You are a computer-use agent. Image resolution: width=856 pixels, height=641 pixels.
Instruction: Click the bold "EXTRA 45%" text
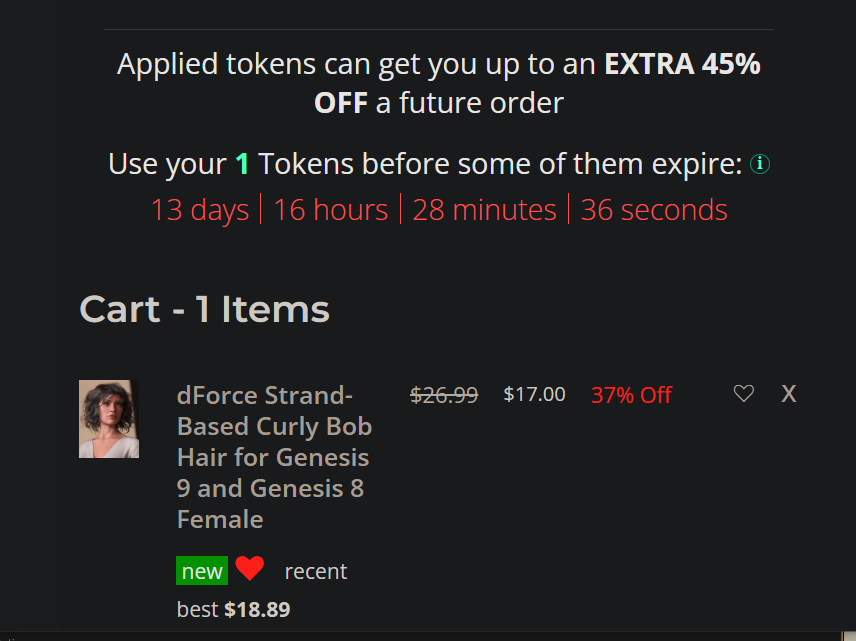pyautogui.click(x=682, y=64)
